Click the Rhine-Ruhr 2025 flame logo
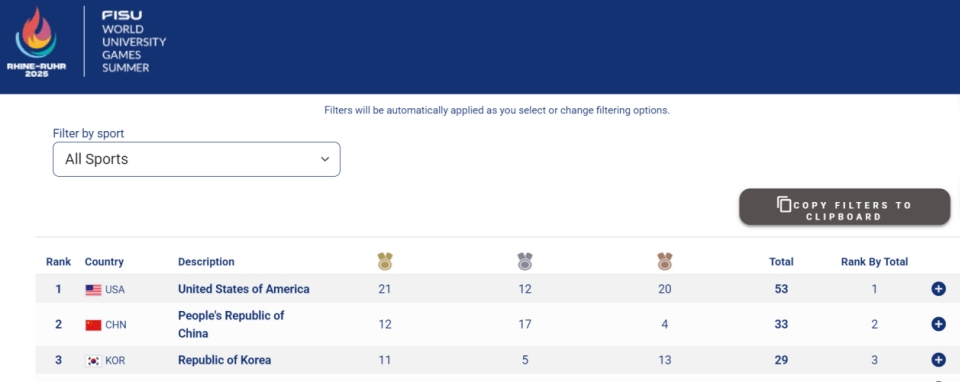This screenshot has height=386, width=960. tap(36, 42)
